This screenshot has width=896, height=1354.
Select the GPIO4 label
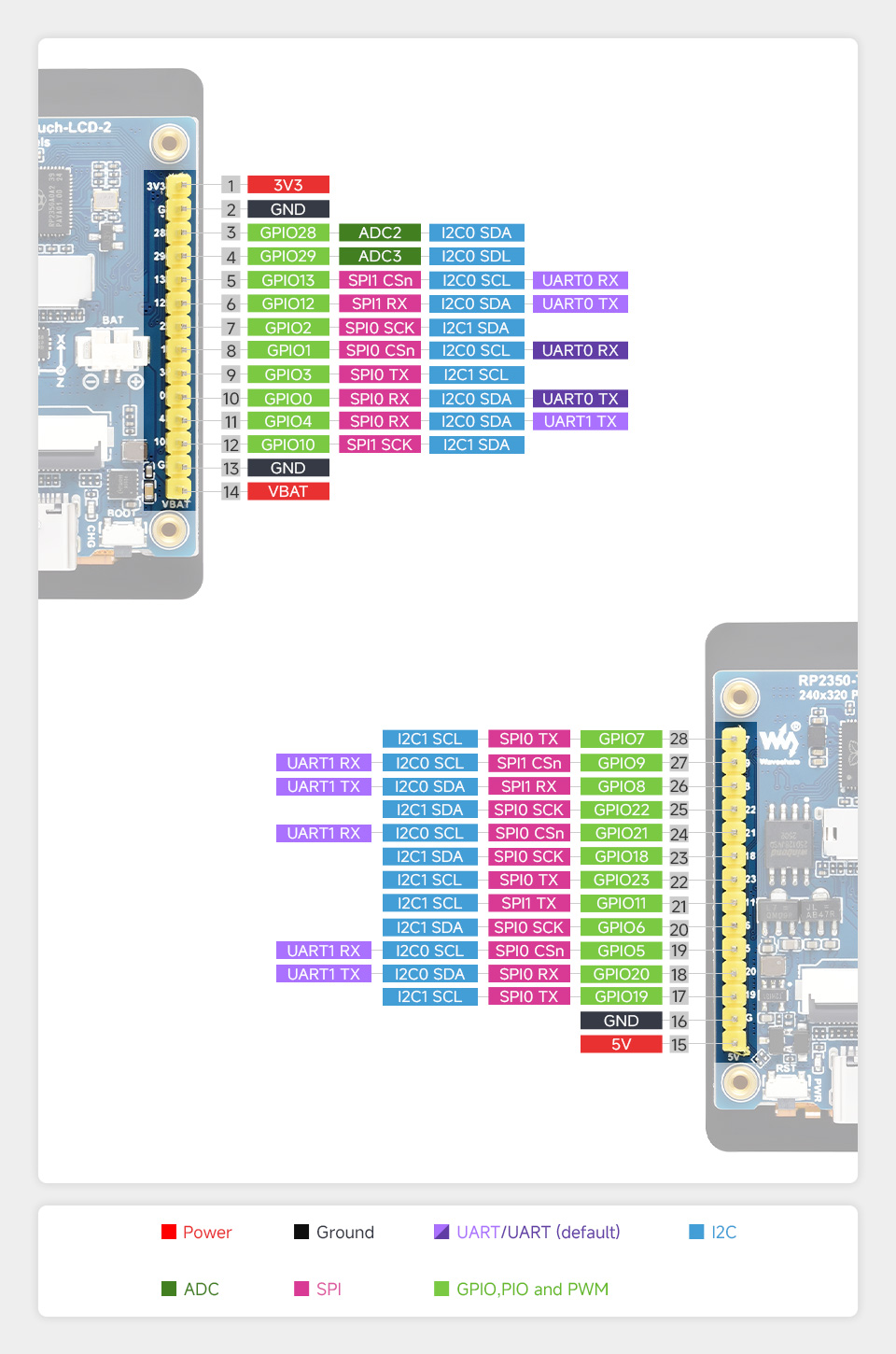click(x=288, y=421)
